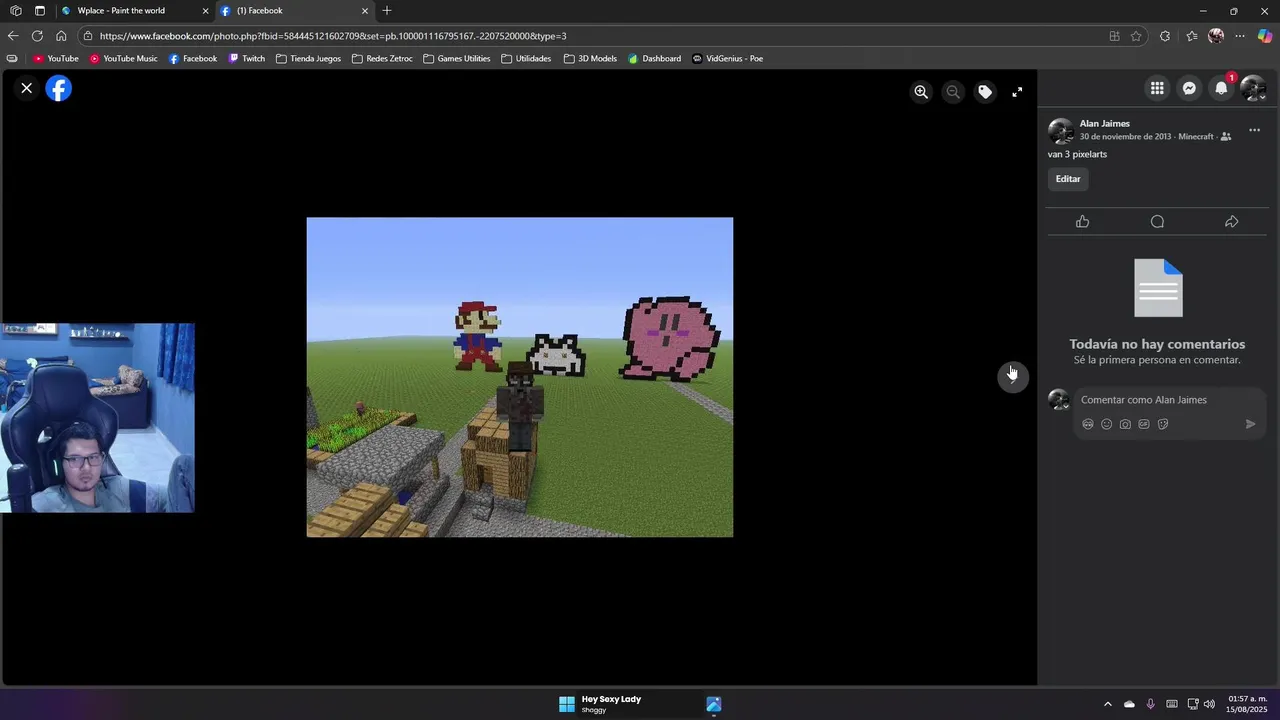The image size is (1280, 720).
Task: Open the post date link
Action: click(1125, 137)
